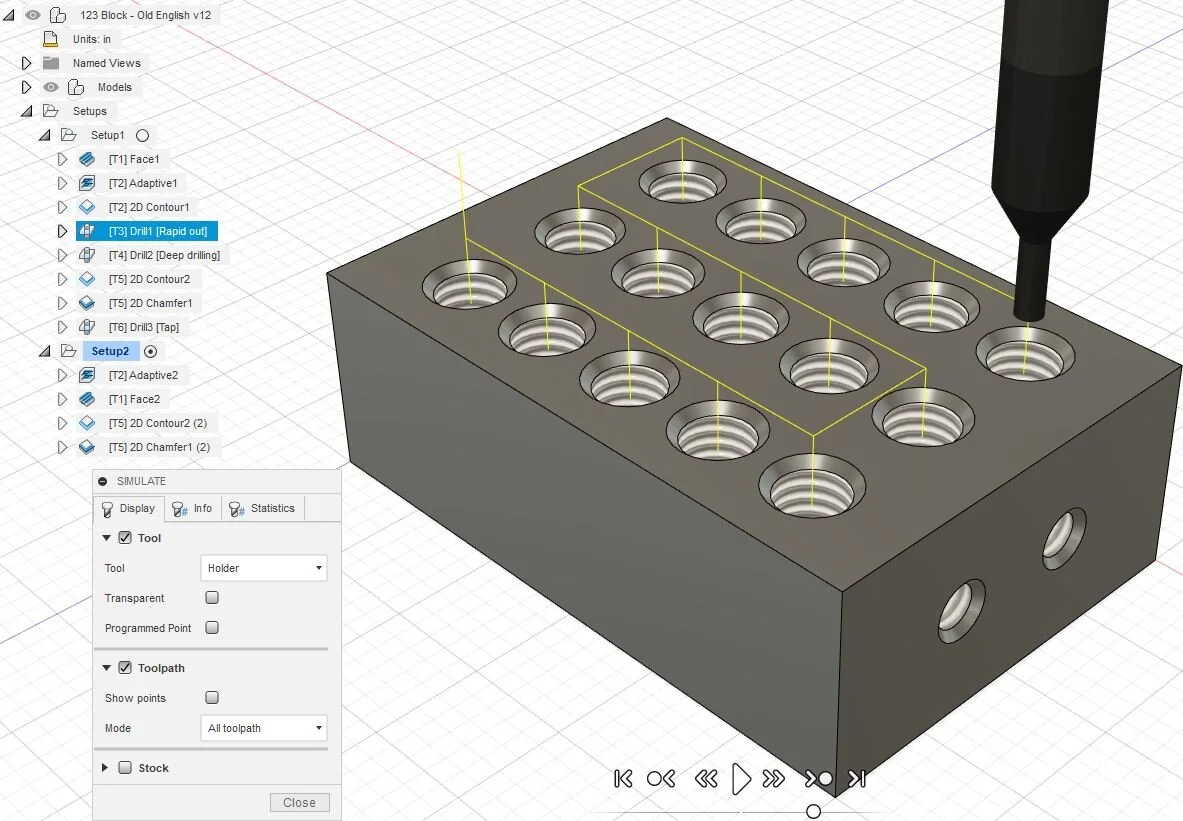This screenshot has width=1183, height=821.
Task: Uncheck the Toolpath display checkbox
Action: [x=125, y=668]
